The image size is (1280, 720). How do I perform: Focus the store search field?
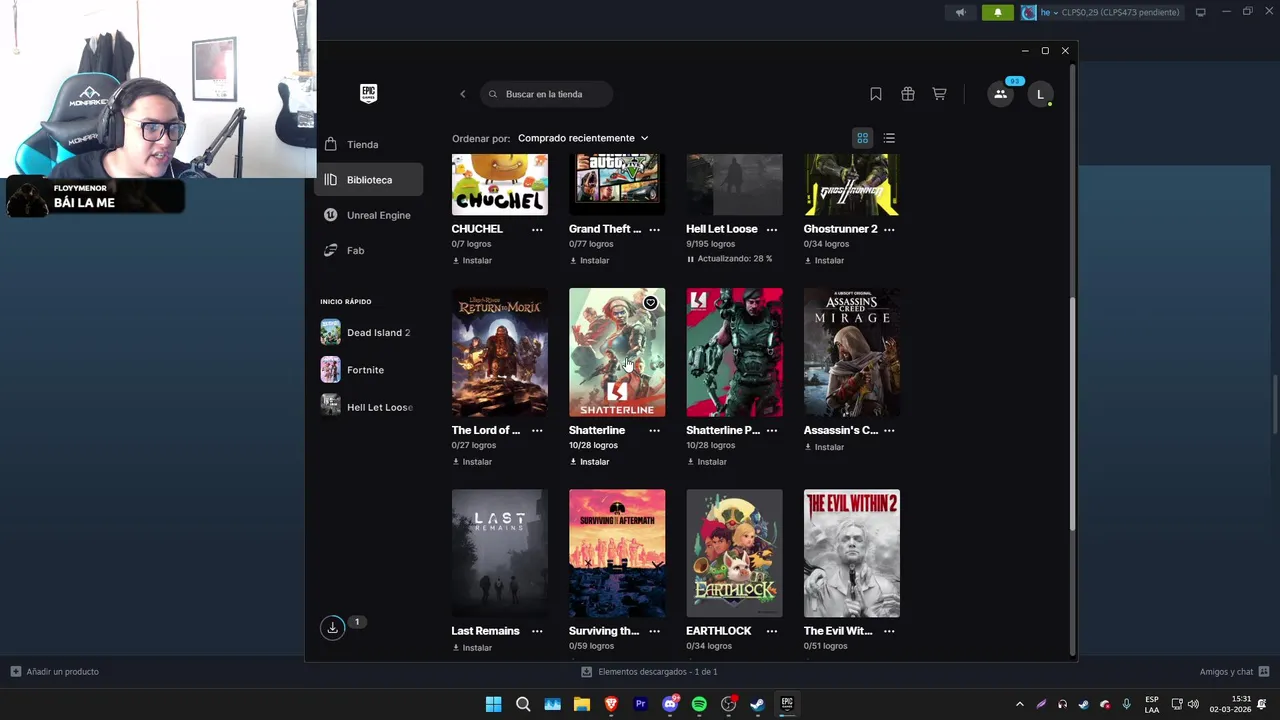point(547,94)
